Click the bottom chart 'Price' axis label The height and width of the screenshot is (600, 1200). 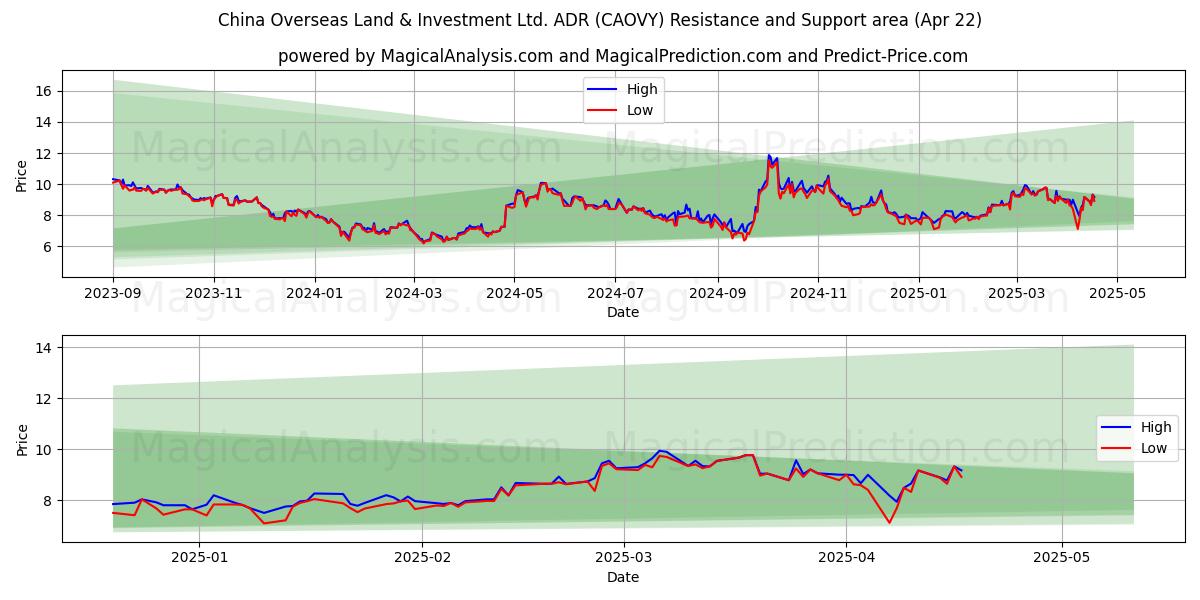(x=22, y=438)
